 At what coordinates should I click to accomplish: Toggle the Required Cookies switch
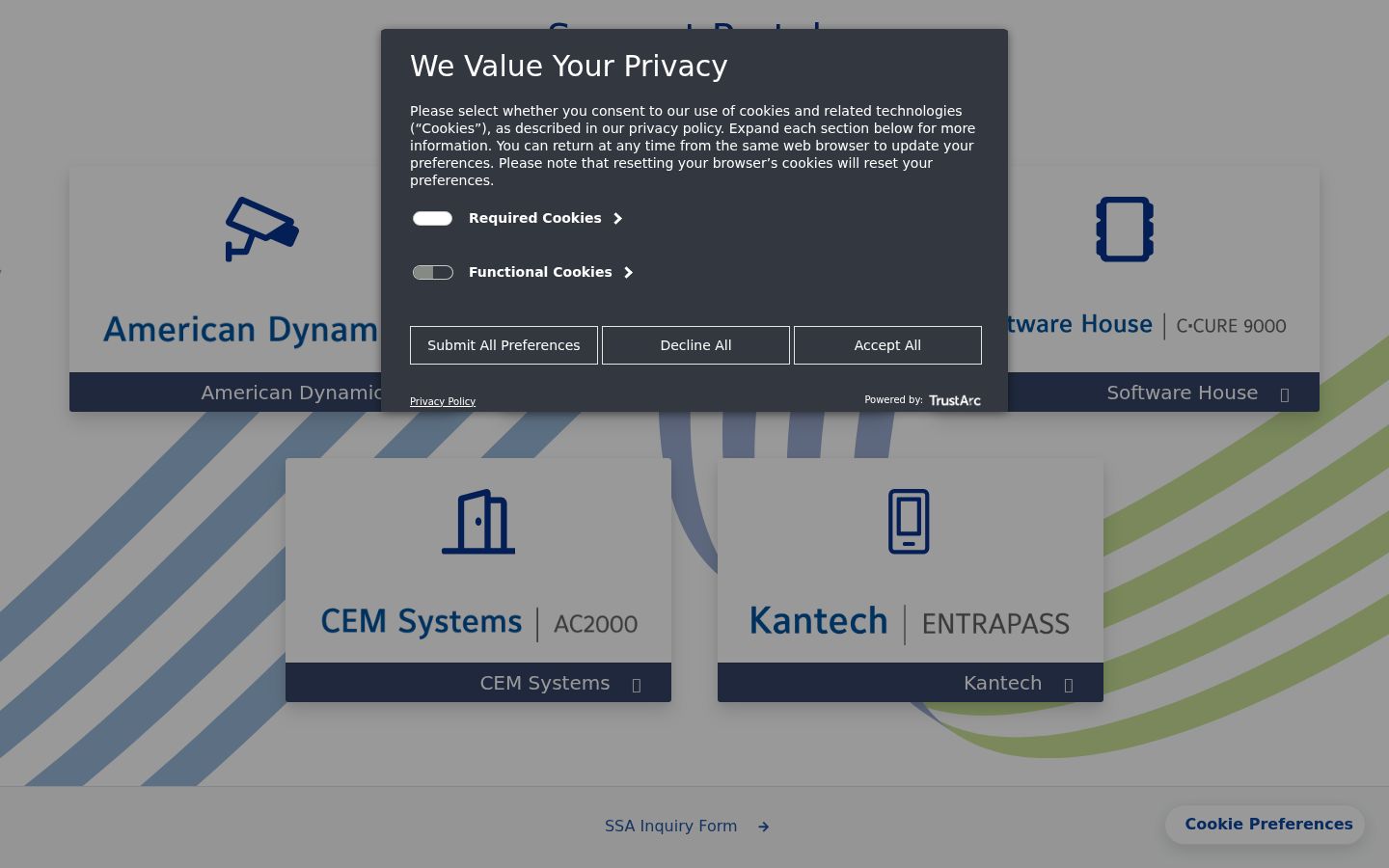coord(432,219)
